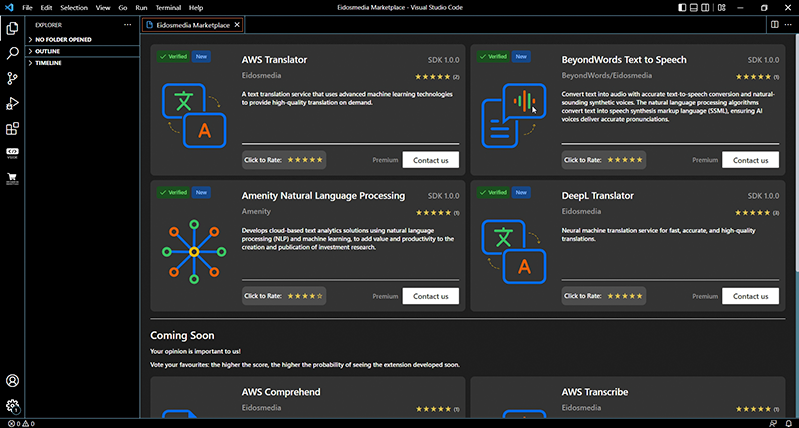This screenshot has height=428, width=799.
Task: Open Run and Debug view
Action: [12, 103]
